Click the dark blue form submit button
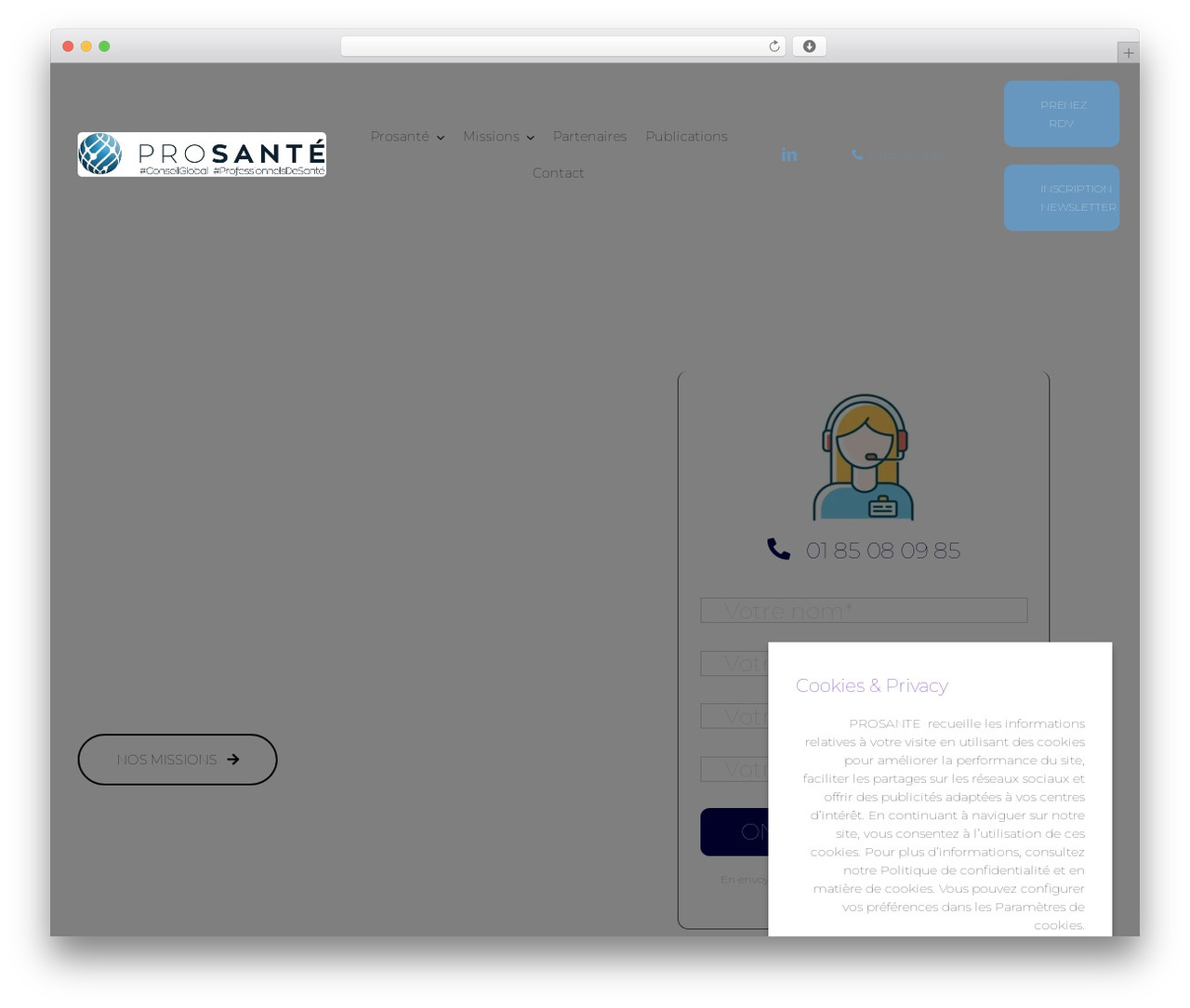This screenshot has width=1190, height=1008. pos(734,831)
